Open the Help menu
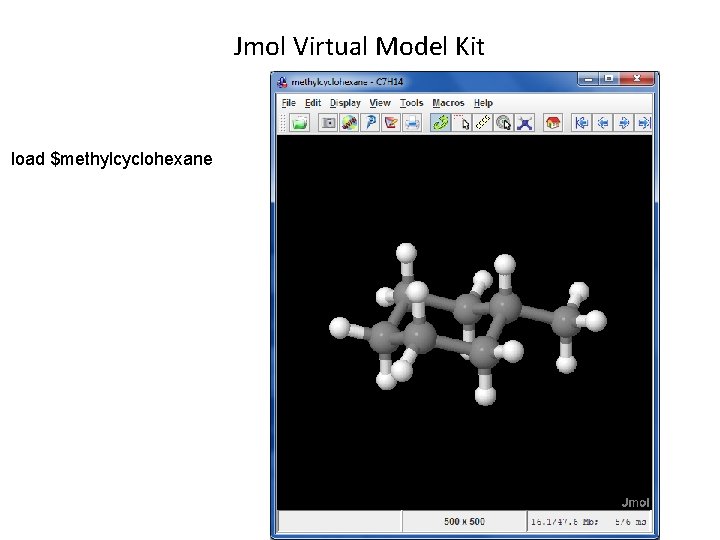Image resolution: width=720 pixels, height=540 pixels. (x=483, y=103)
